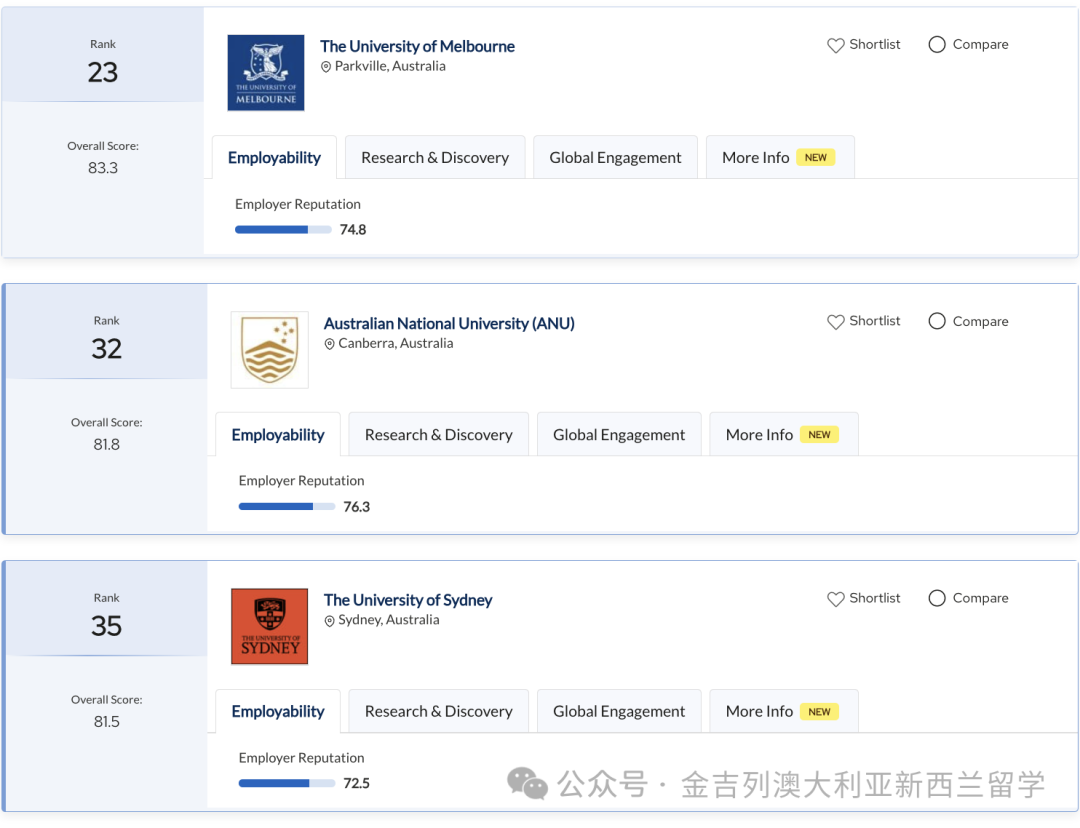Open Australian National University (ANU) title link
The width and height of the screenshot is (1080, 828).
pos(449,323)
